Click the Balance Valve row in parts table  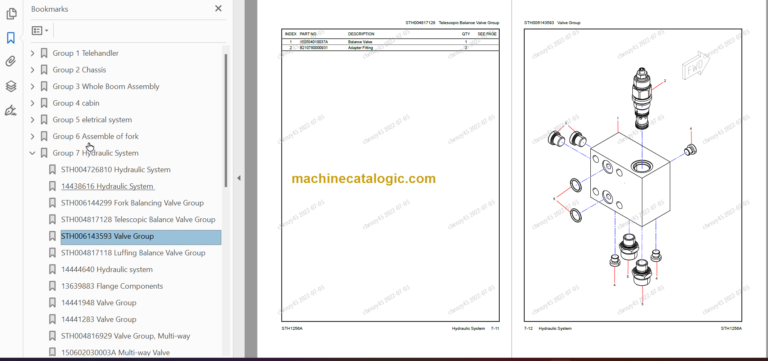(x=390, y=42)
